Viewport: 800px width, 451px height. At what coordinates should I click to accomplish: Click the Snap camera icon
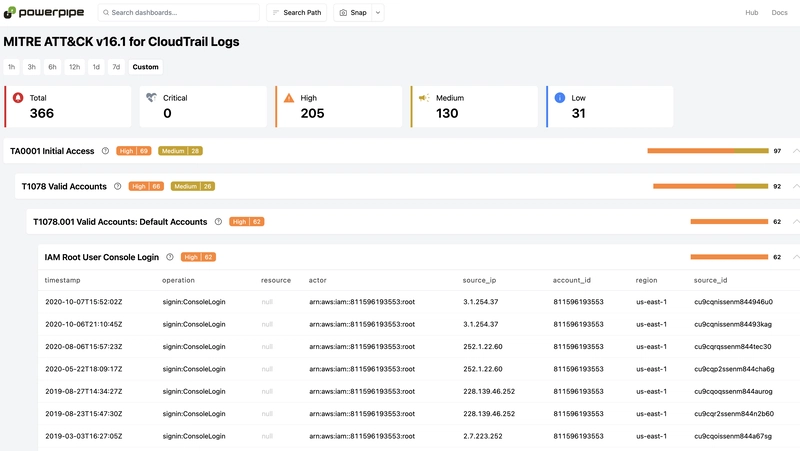point(343,13)
